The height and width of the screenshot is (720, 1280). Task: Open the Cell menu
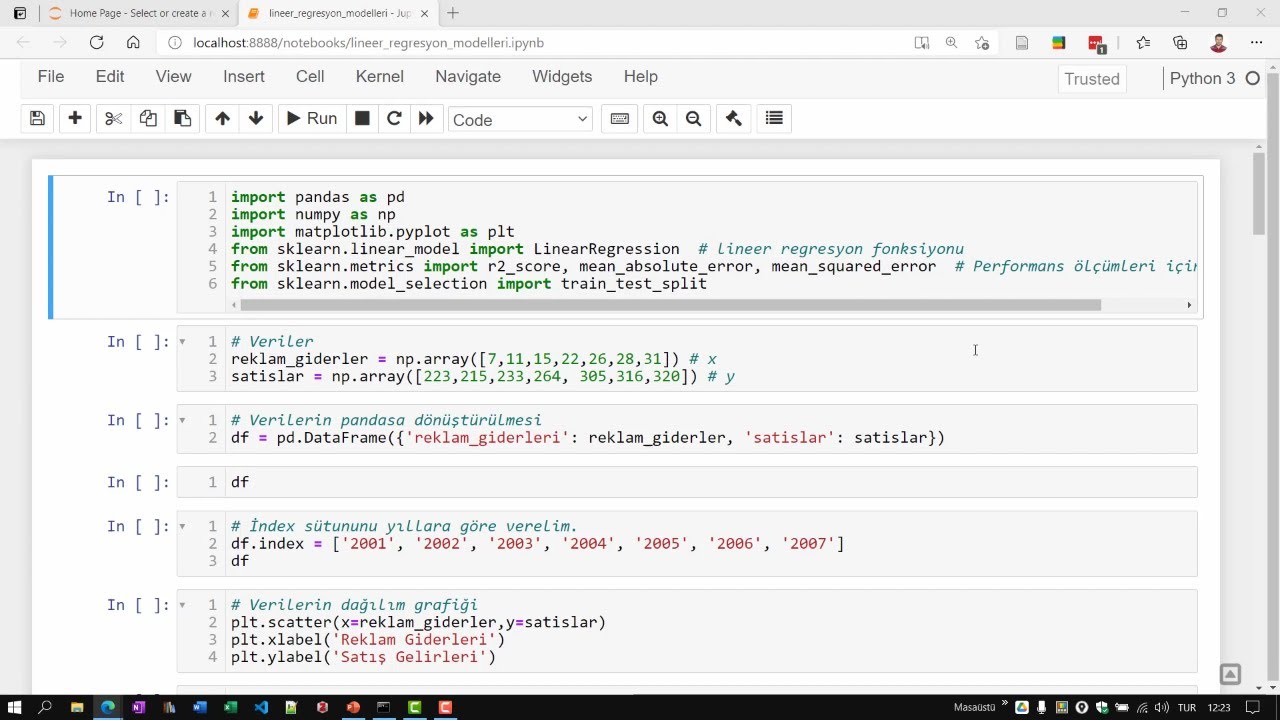(x=310, y=76)
